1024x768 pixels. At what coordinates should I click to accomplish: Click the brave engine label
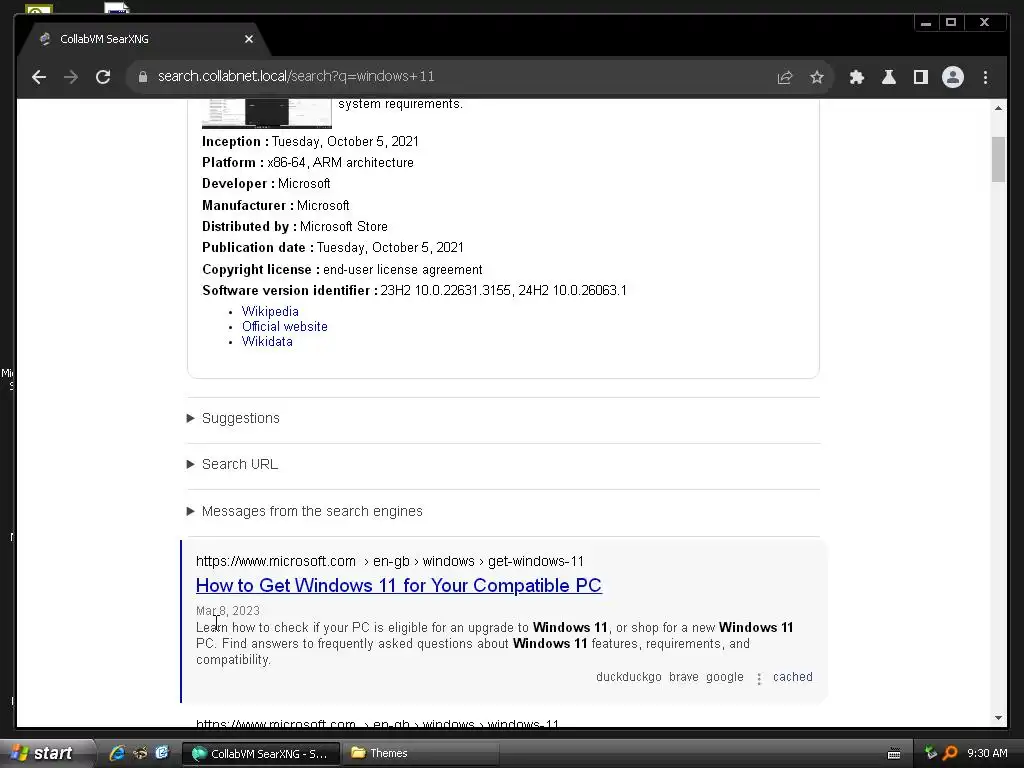point(684,677)
